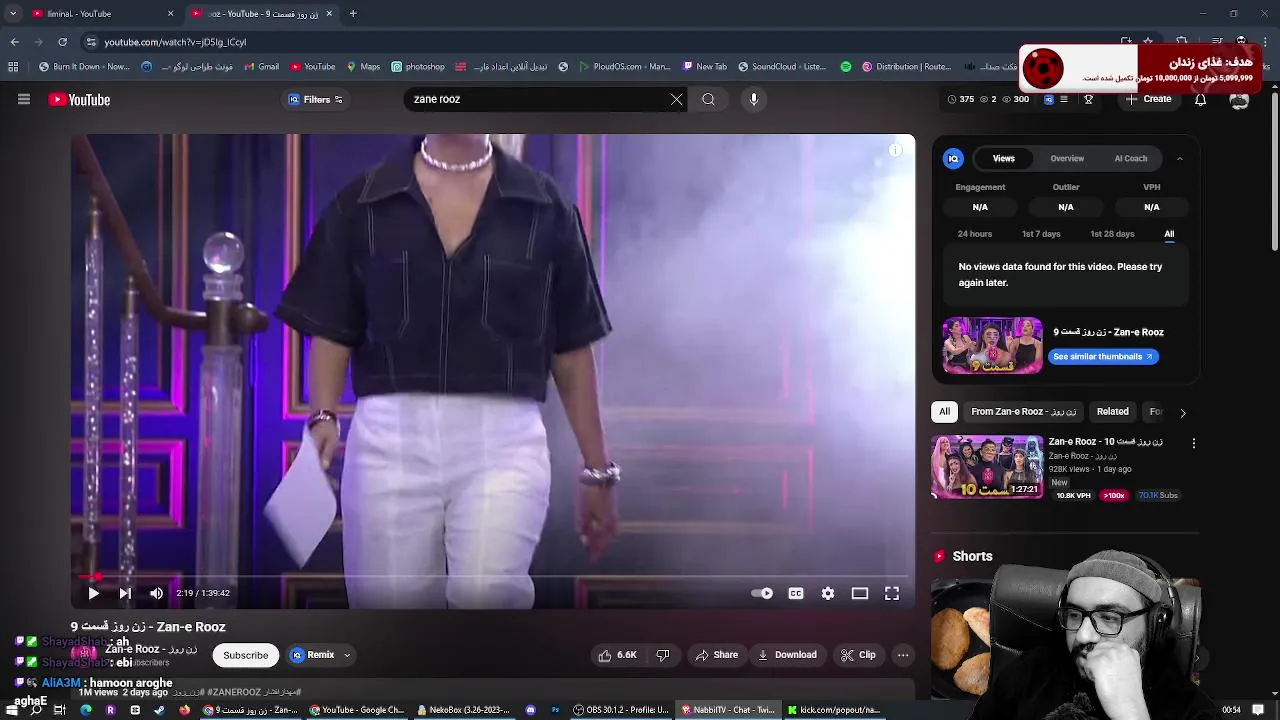Share the video
This screenshot has width=1280, height=720.
coord(716,655)
